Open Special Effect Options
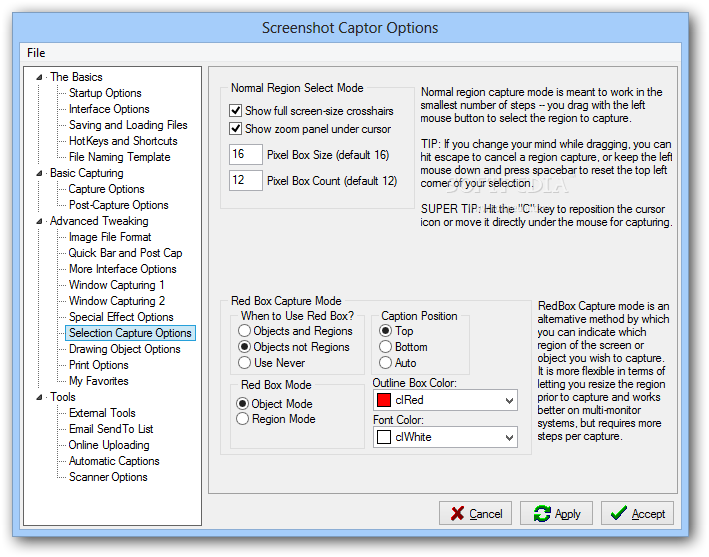The width and height of the screenshot is (709, 557). click(121, 317)
